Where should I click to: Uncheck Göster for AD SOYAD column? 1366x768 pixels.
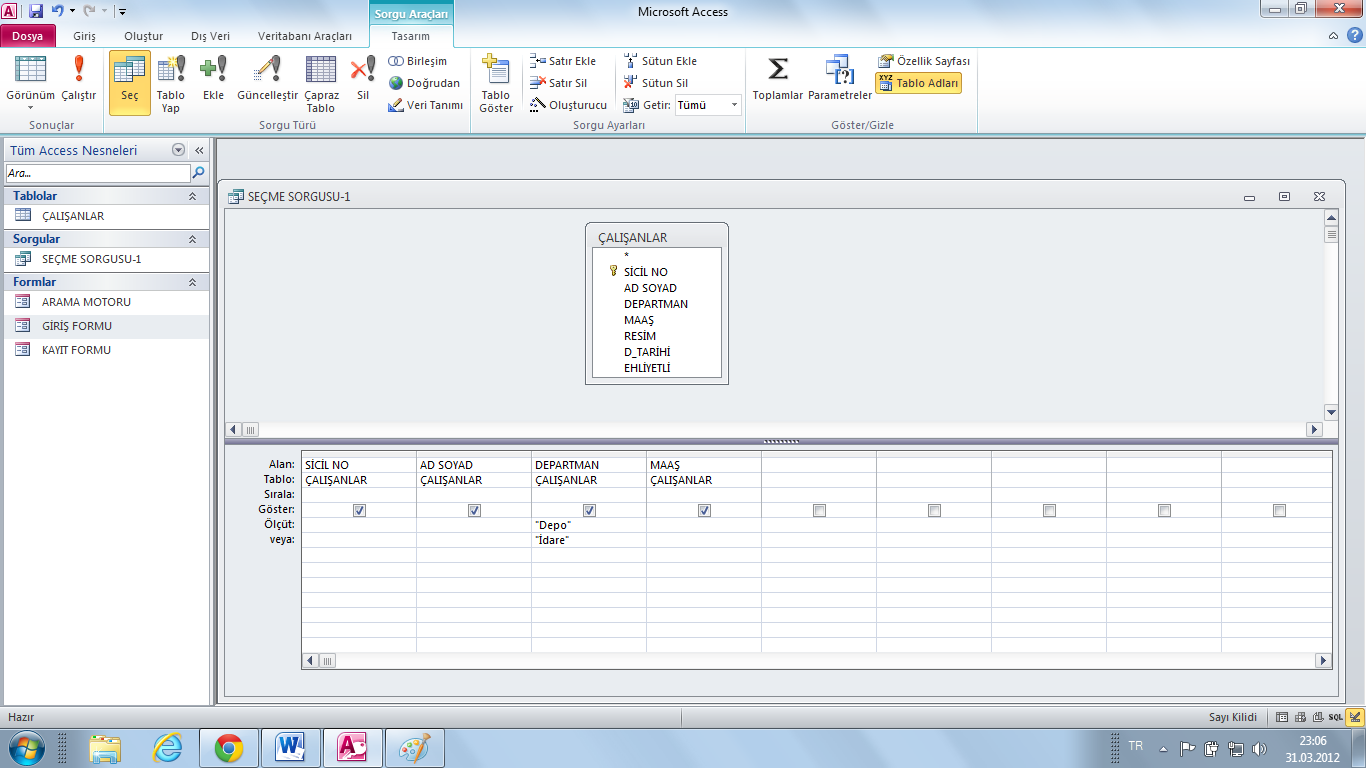(x=474, y=510)
